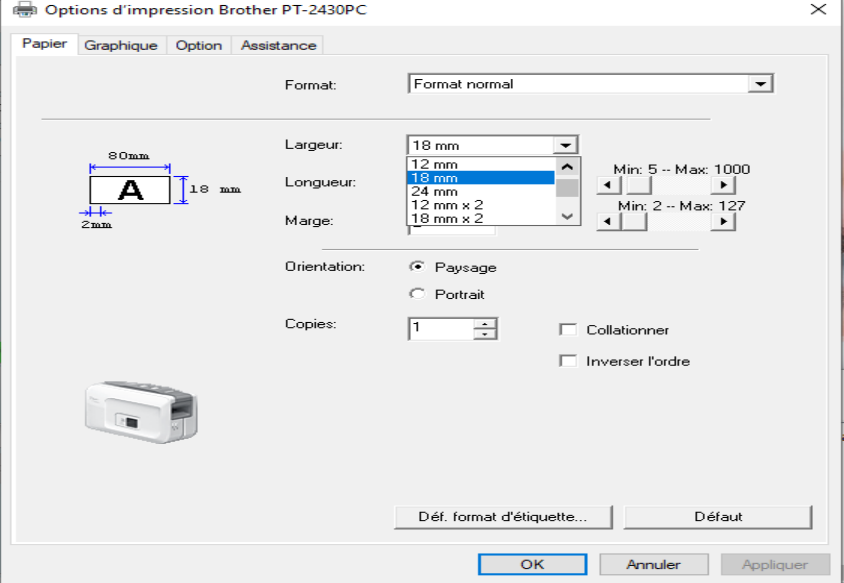Click width list scroll up arrow
This screenshot has height=583, width=844.
(x=567, y=167)
